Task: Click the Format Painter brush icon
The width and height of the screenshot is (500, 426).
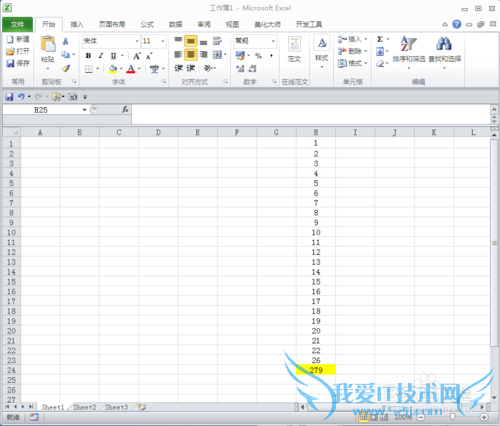Action: (66, 68)
